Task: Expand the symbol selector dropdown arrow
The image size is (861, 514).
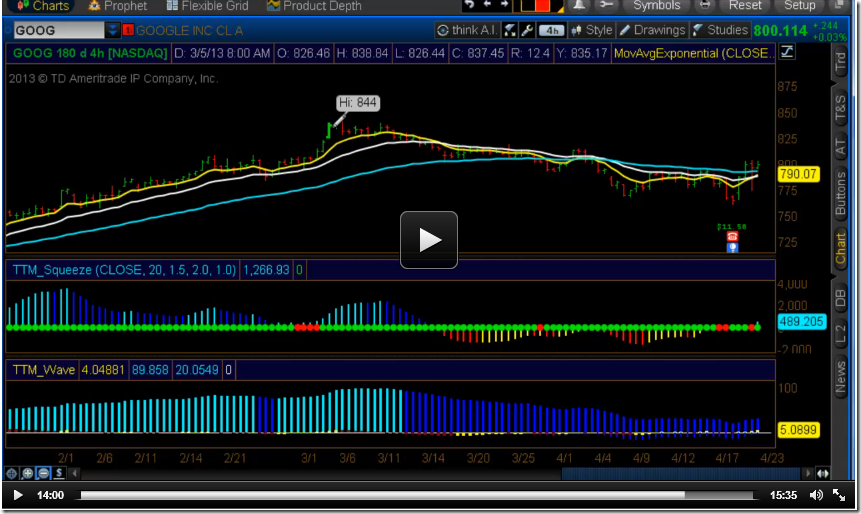Action: (x=113, y=30)
